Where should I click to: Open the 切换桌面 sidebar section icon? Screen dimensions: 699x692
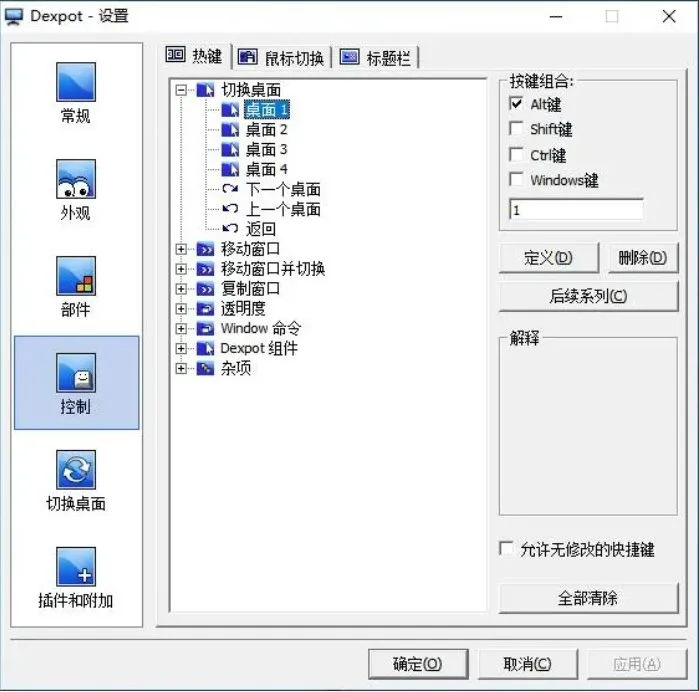(76, 470)
